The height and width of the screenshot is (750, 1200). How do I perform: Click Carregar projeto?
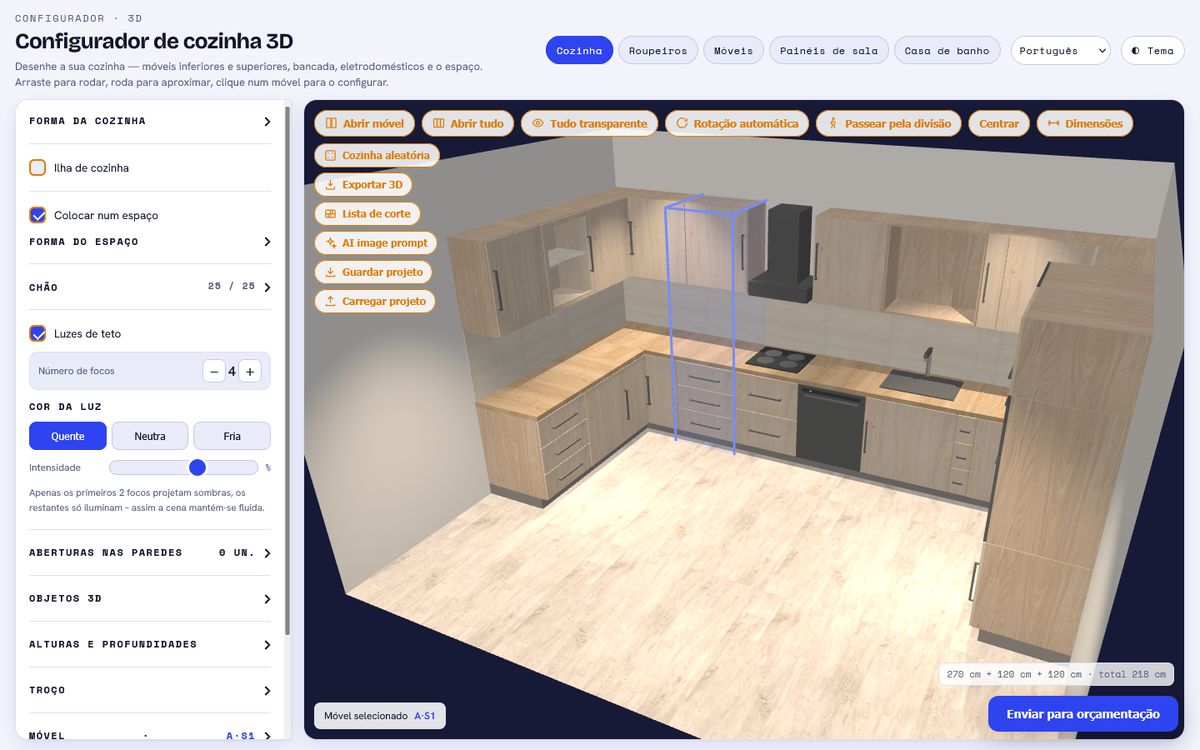[x=375, y=301]
